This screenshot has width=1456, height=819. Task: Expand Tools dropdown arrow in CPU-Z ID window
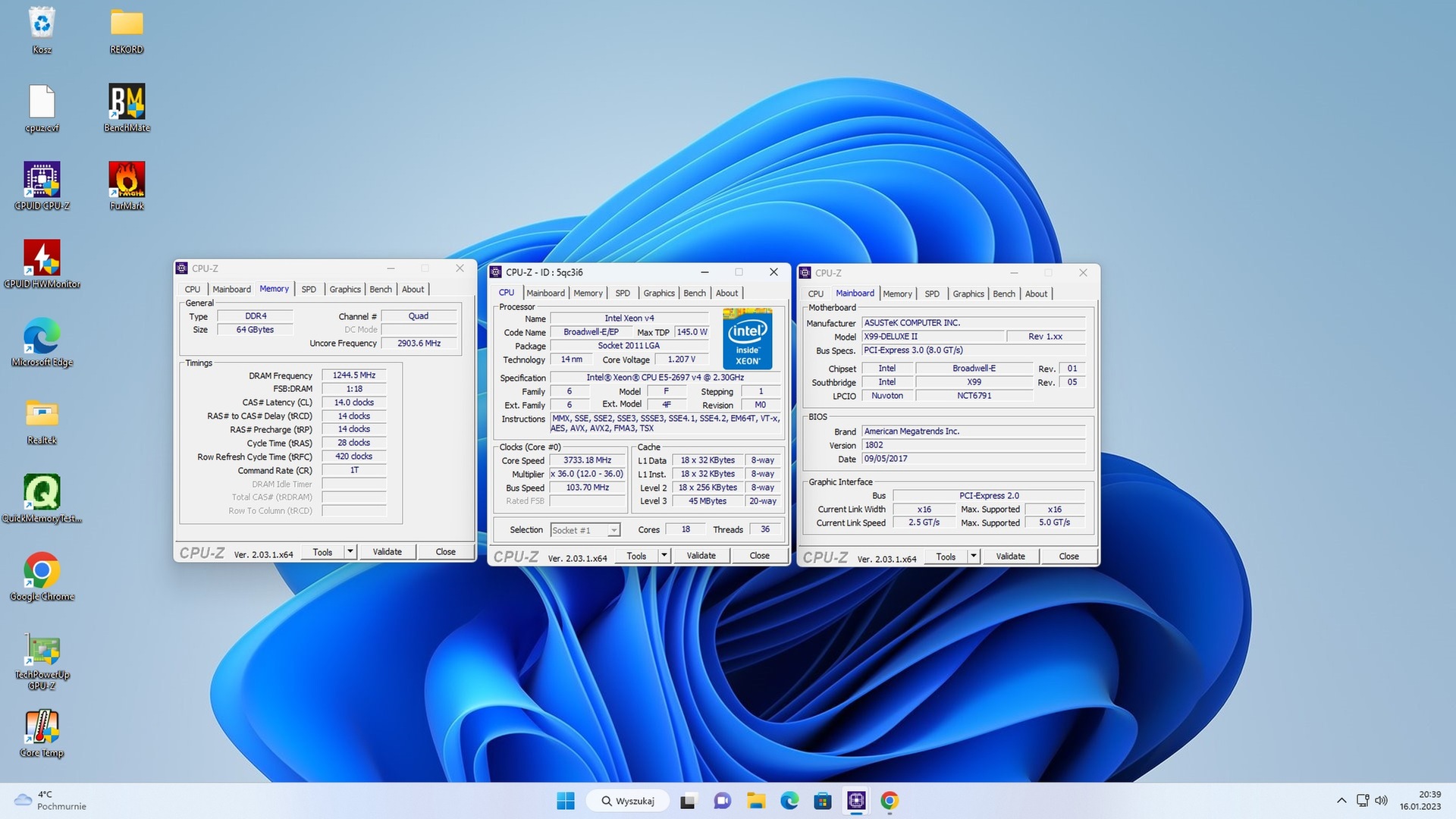click(x=664, y=556)
